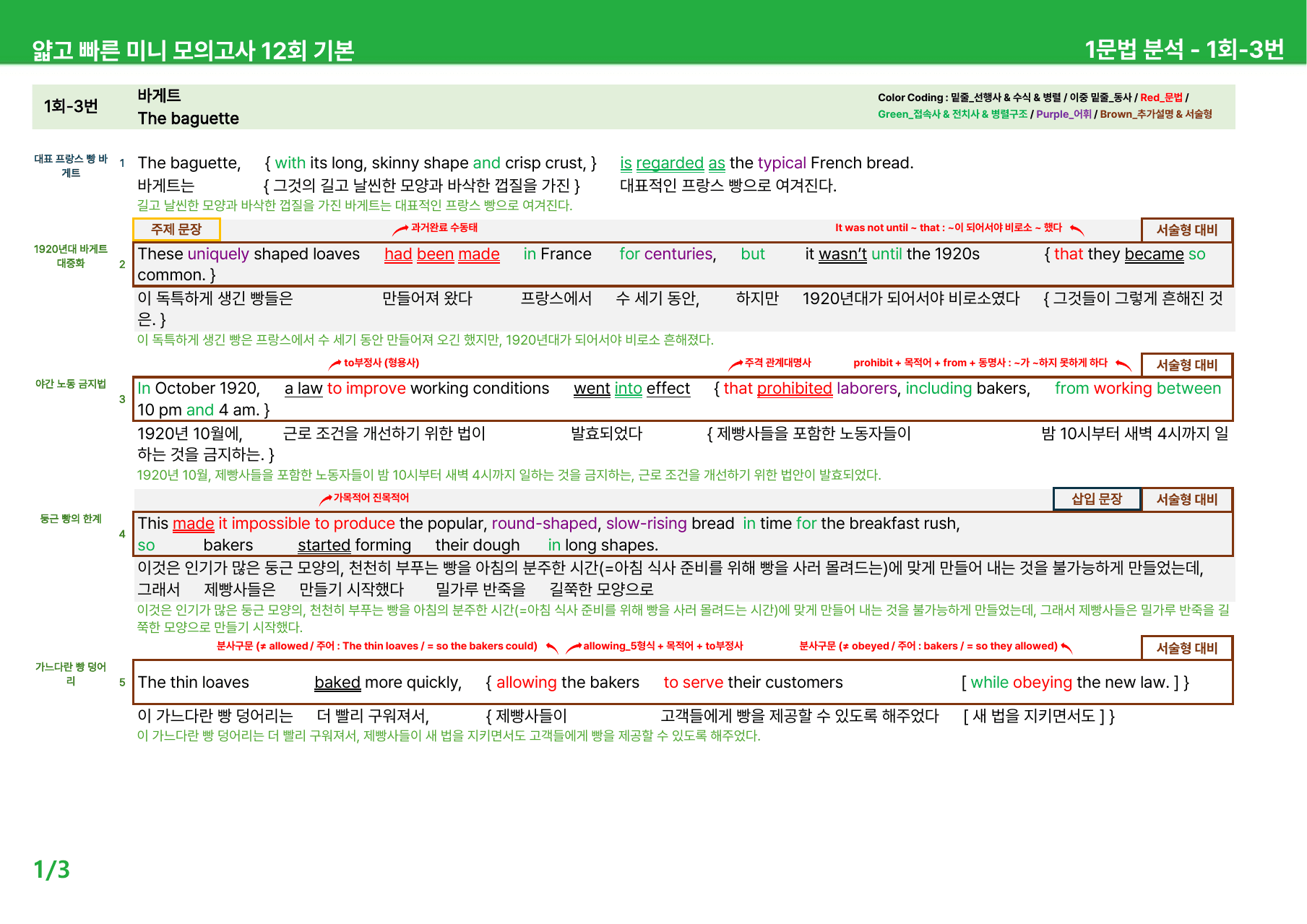Viewport: 1307px width, 924px height.
Task: Click 'Green_접속사 & 전치사 & 병렬구조' legend entry
Action: (x=952, y=114)
